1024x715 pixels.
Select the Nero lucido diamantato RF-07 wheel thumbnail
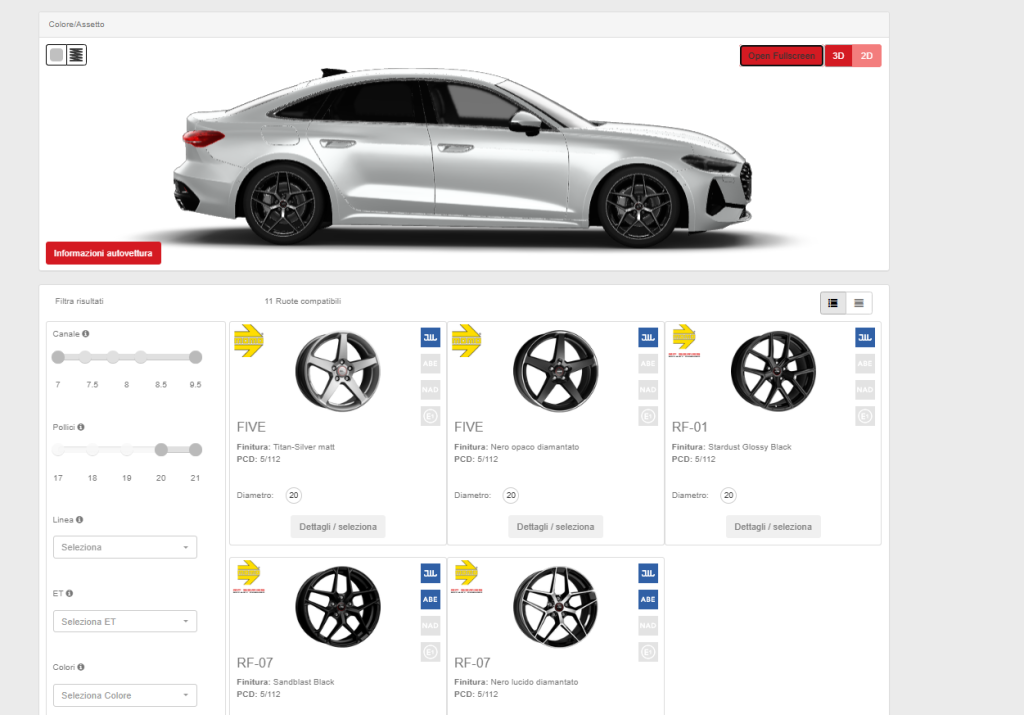555,607
